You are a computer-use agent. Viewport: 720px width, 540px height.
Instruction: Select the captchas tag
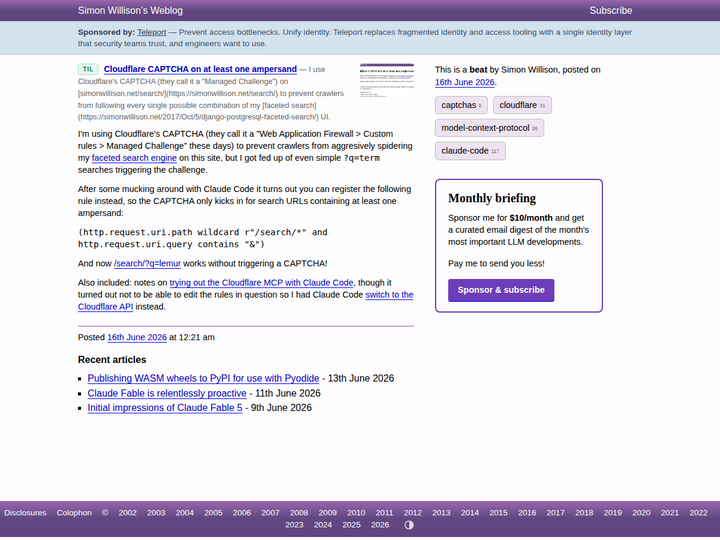[x=461, y=105]
